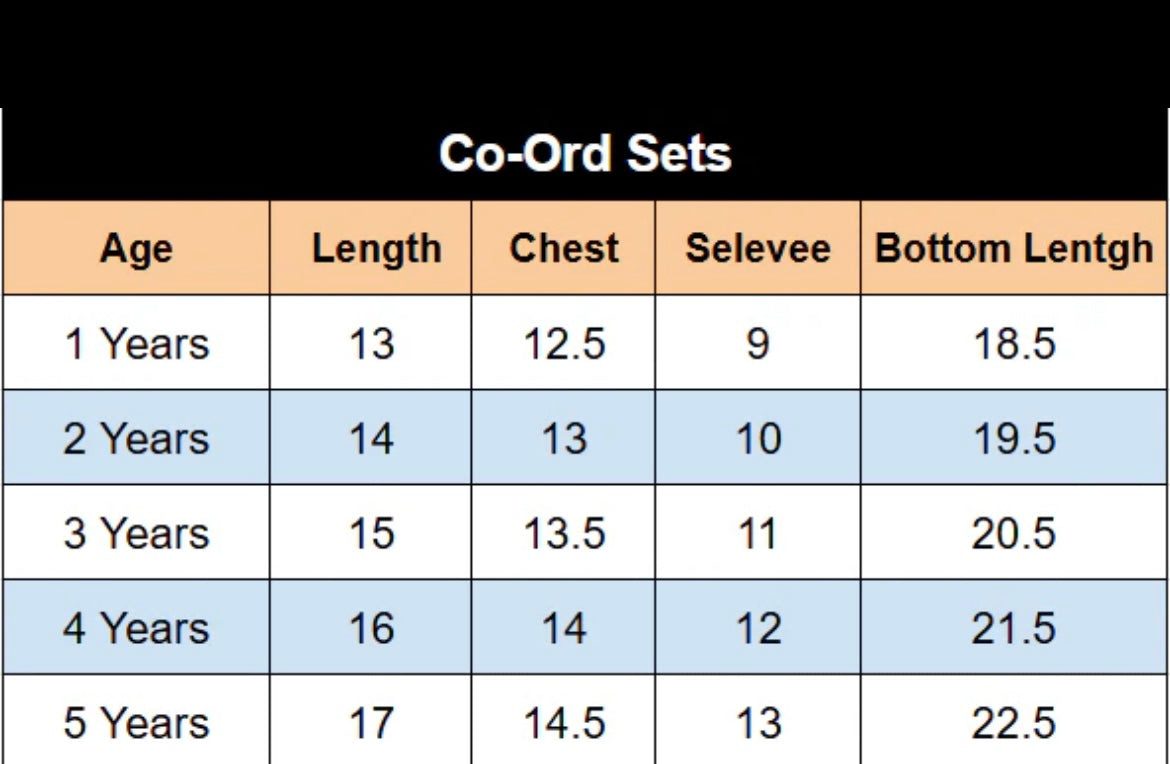This screenshot has height=764, width=1170.
Task: Select the 4 Years row label
Action: coord(136,628)
